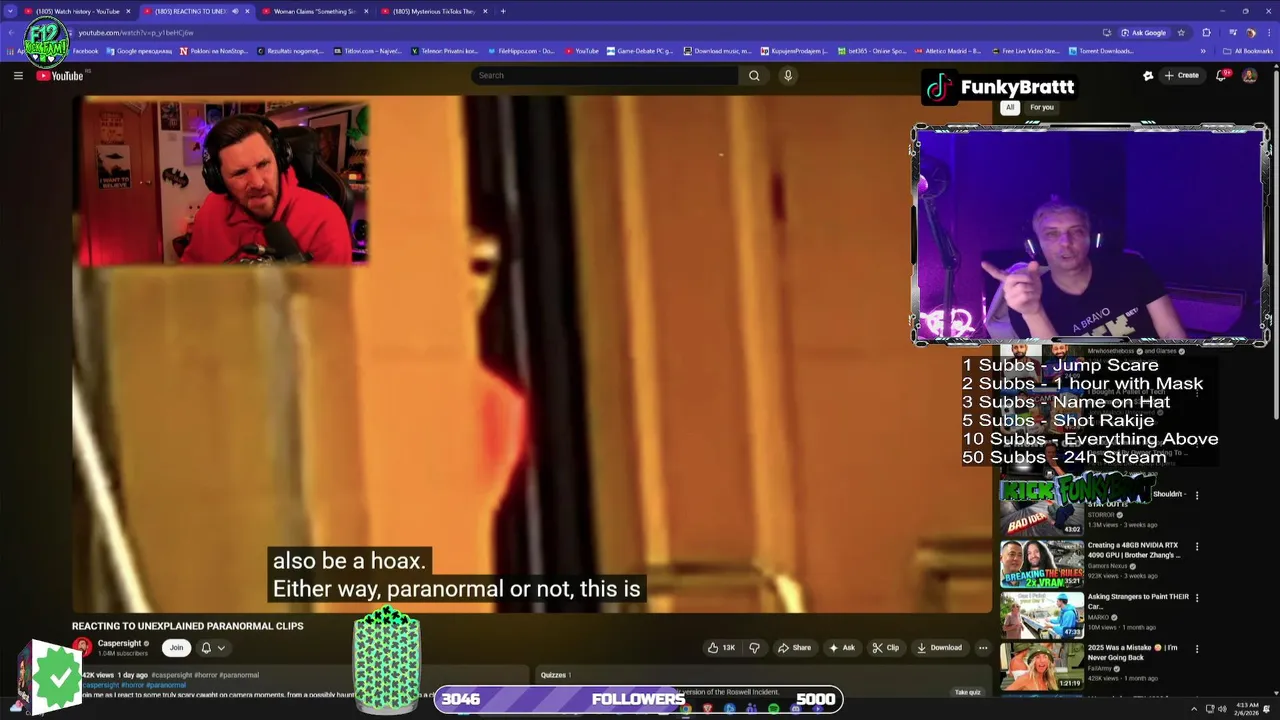Go to YouTube home via logo
This screenshot has width=1280, height=720.
[61, 76]
